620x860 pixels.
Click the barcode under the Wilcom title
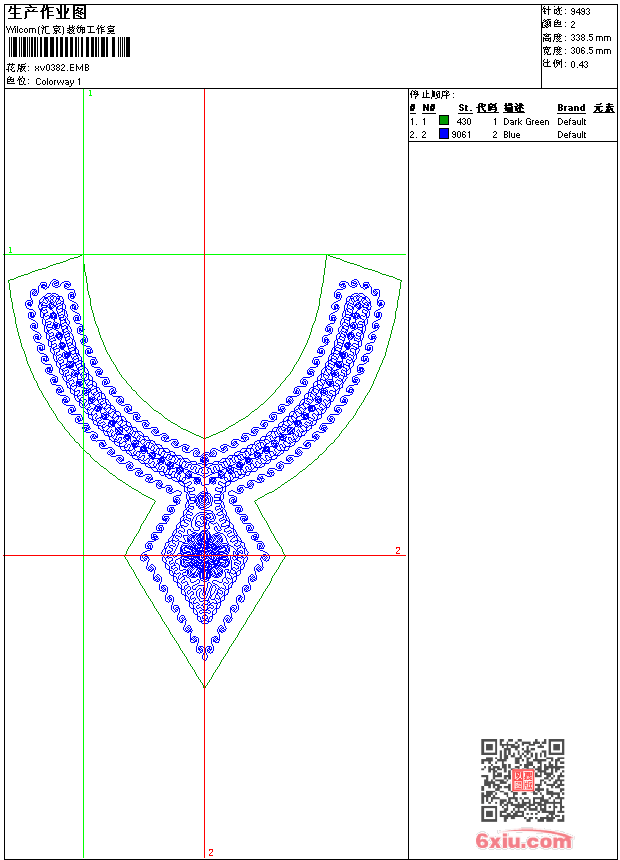point(68,50)
